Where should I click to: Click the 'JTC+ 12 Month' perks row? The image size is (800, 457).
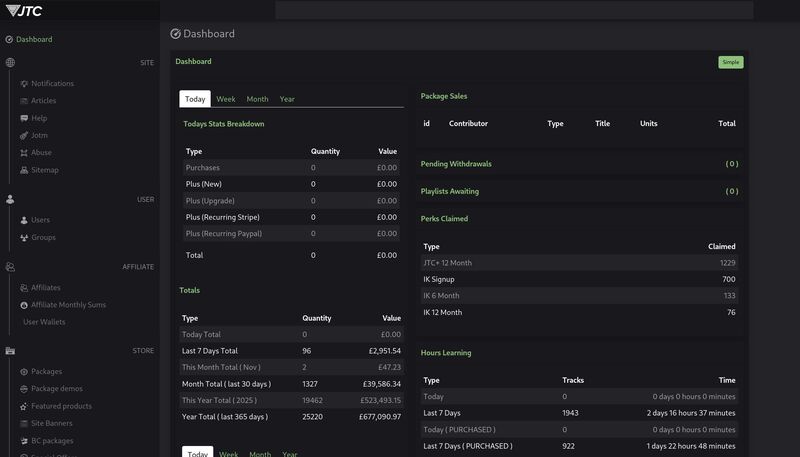click(579, 263)
